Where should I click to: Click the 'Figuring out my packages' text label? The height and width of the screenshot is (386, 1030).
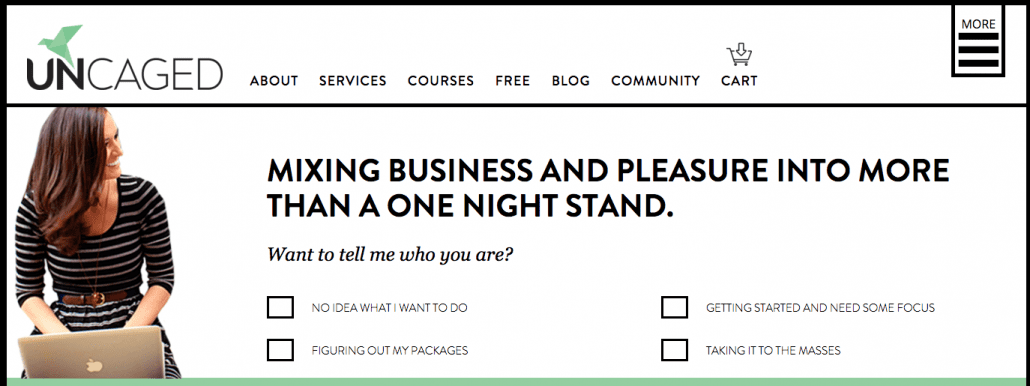click(x=390, y=351)
